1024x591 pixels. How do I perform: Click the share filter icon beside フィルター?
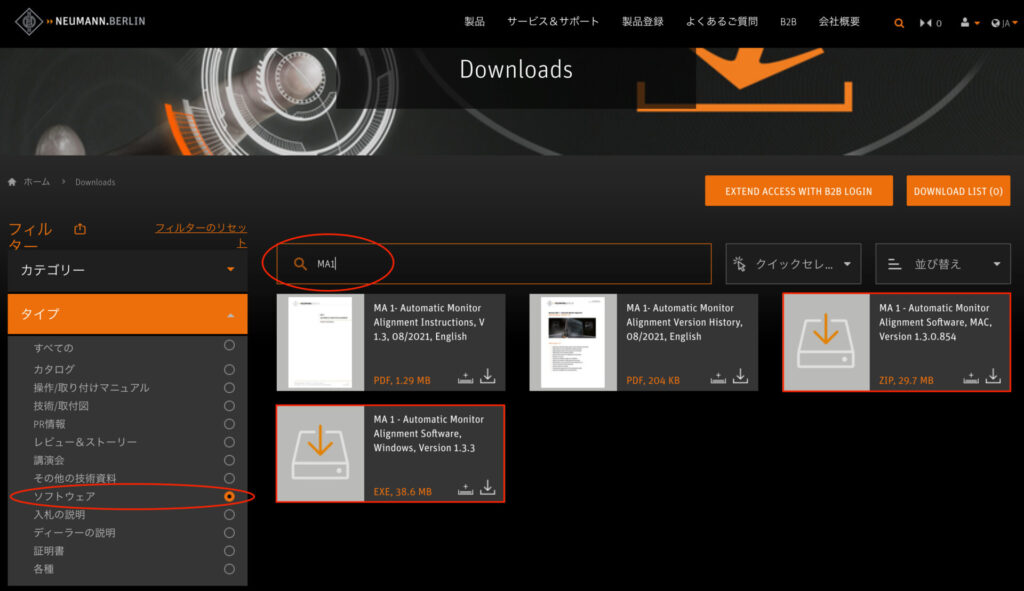tap(80, 229)
